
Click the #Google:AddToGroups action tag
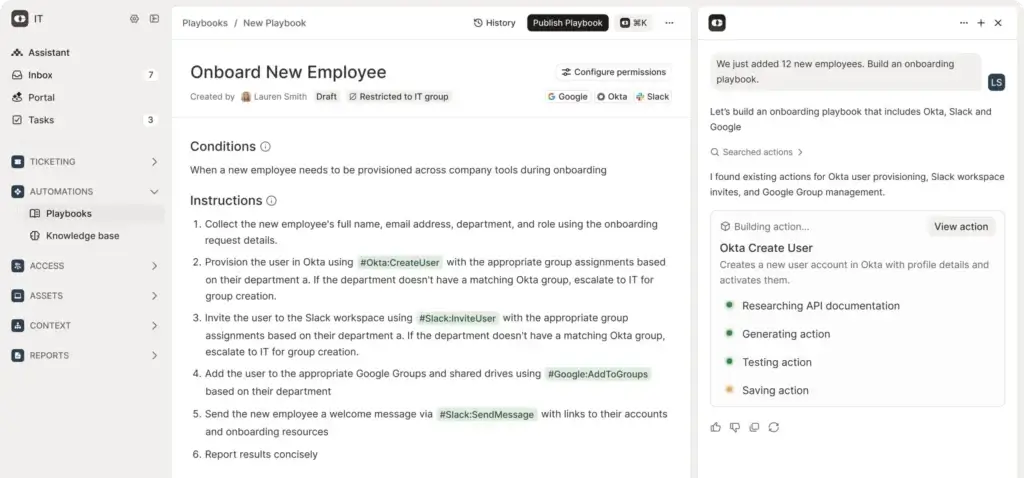(x=598, y=374)
